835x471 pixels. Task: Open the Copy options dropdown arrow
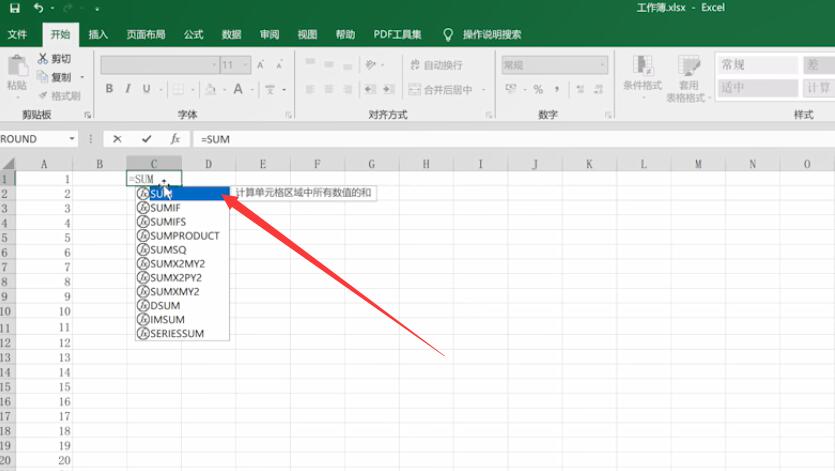pos(82,77)
